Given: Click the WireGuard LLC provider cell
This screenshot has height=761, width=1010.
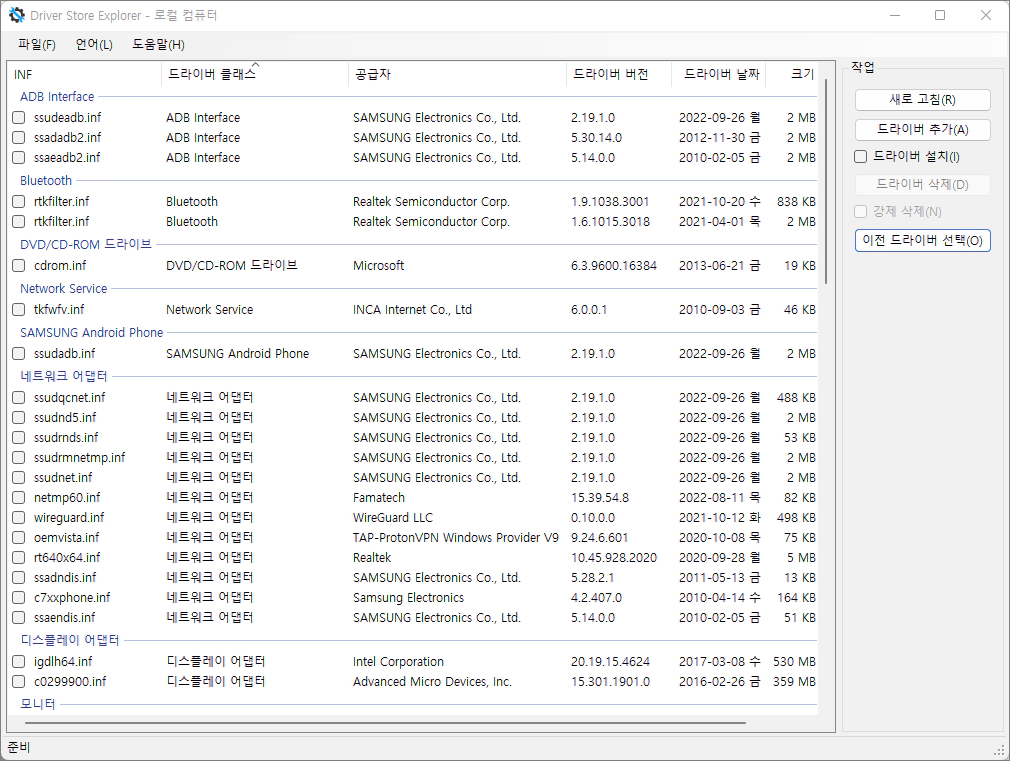Looking at the screenshot, I should tap(392, 517).
